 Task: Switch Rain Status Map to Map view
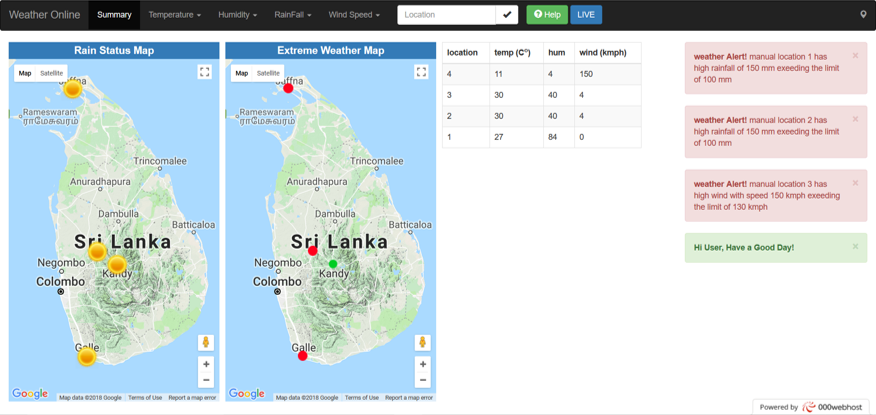click(x=25, y=73)
